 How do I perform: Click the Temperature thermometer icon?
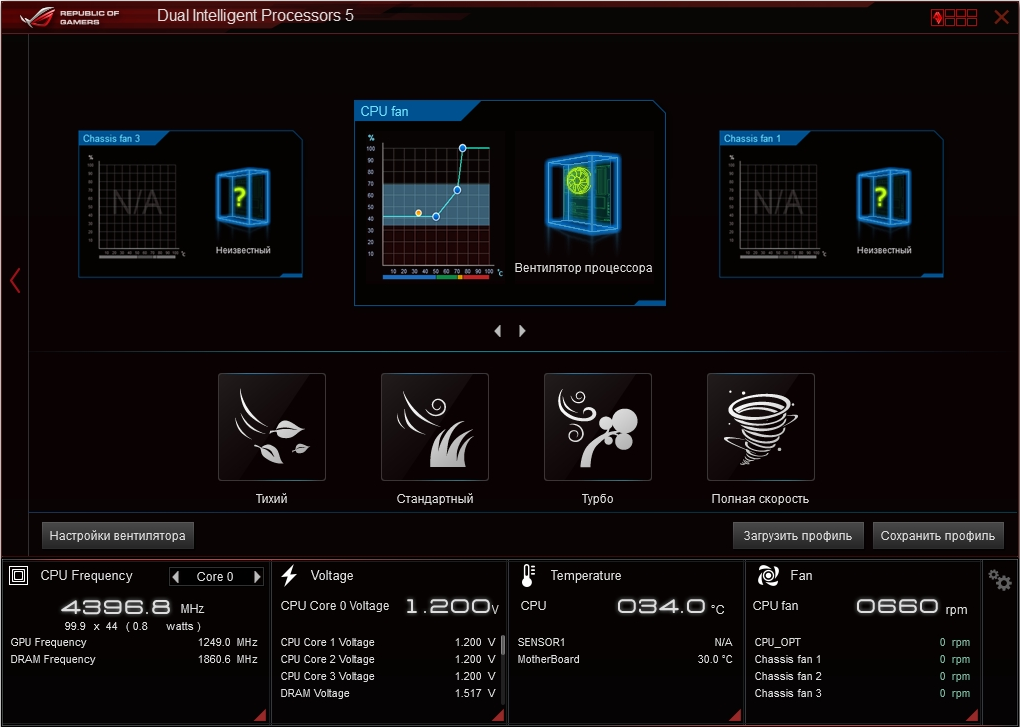(528, 575)
